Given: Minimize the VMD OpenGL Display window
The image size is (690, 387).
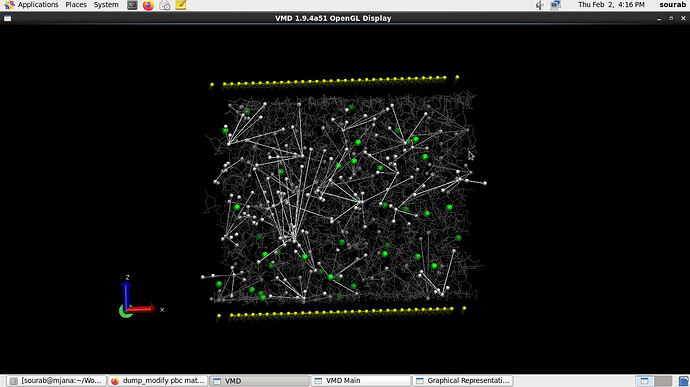Looking at the screenshot, I should click(x=659, y=18).
